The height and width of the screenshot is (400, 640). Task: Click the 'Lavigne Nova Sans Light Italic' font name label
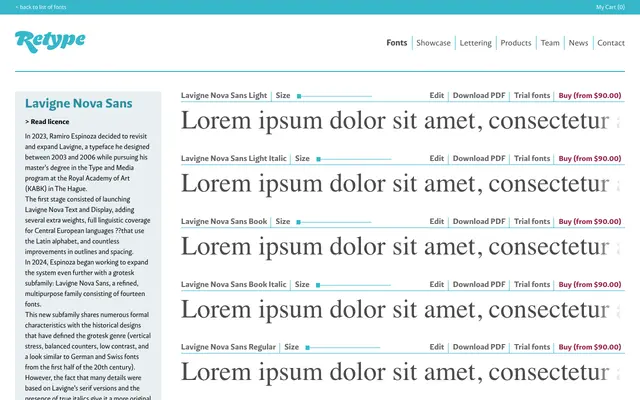coord(233,158)
